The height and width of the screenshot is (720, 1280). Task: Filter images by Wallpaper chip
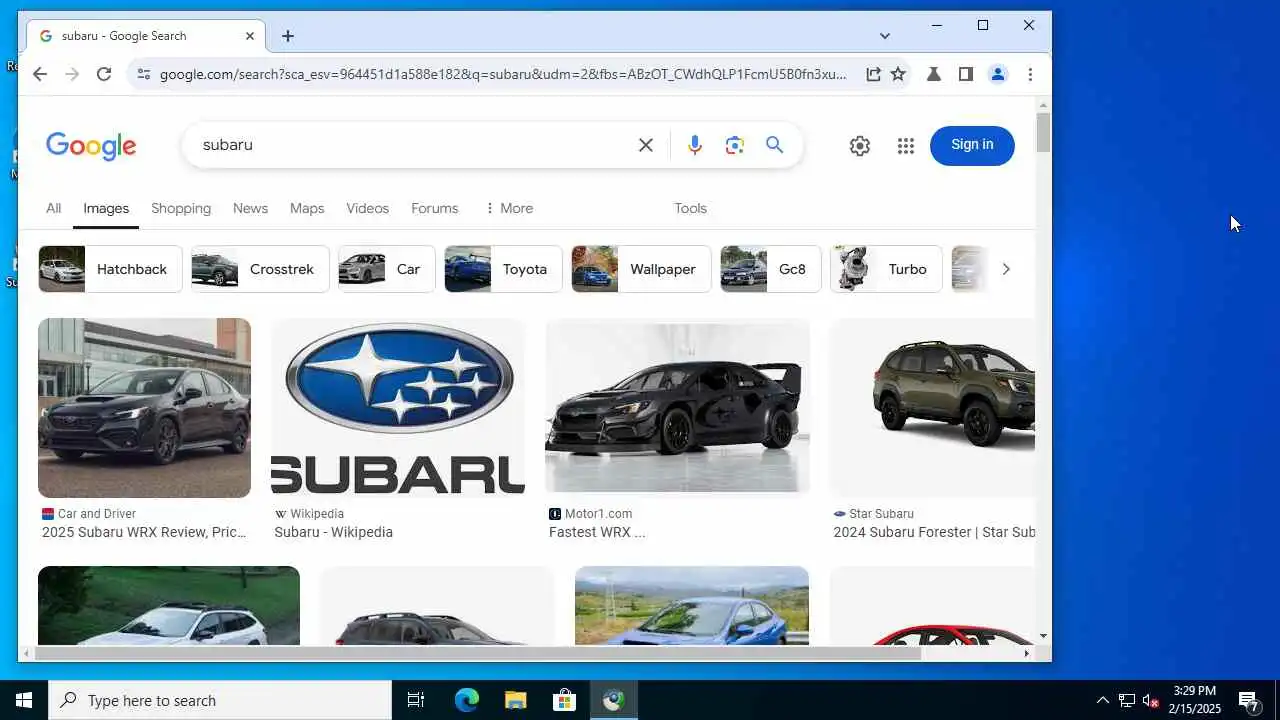pos(641,269)
